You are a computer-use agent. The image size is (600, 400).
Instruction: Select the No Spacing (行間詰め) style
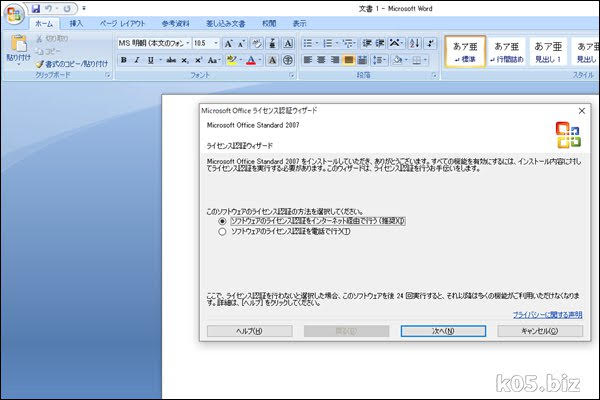click(507, 52)
